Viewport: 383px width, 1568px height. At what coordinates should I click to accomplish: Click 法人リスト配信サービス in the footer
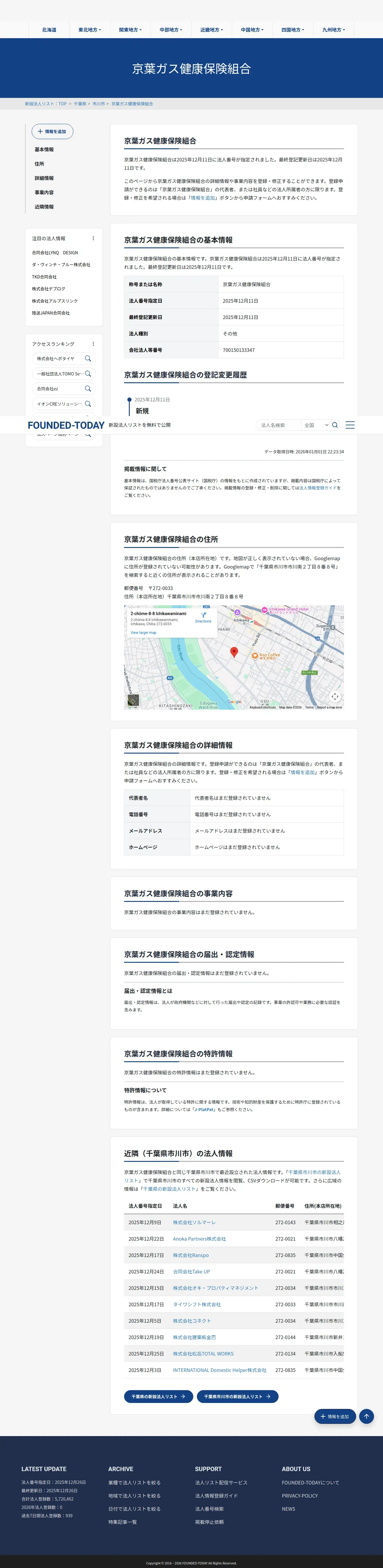click(x=221, y=1483)
